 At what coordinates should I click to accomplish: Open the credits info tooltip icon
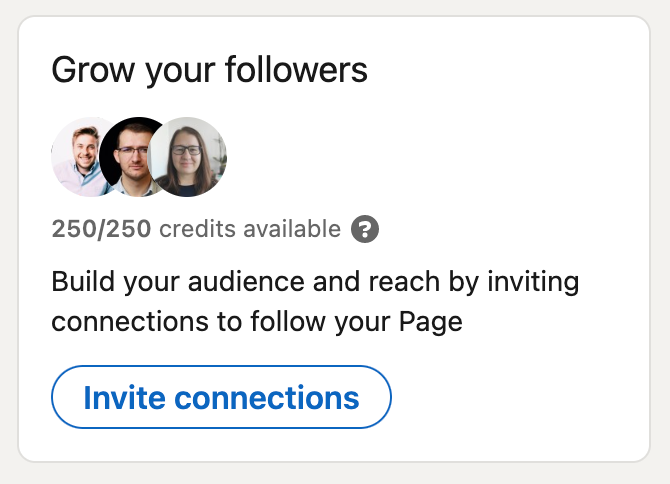pyautogui.click(x=365, y=229)
